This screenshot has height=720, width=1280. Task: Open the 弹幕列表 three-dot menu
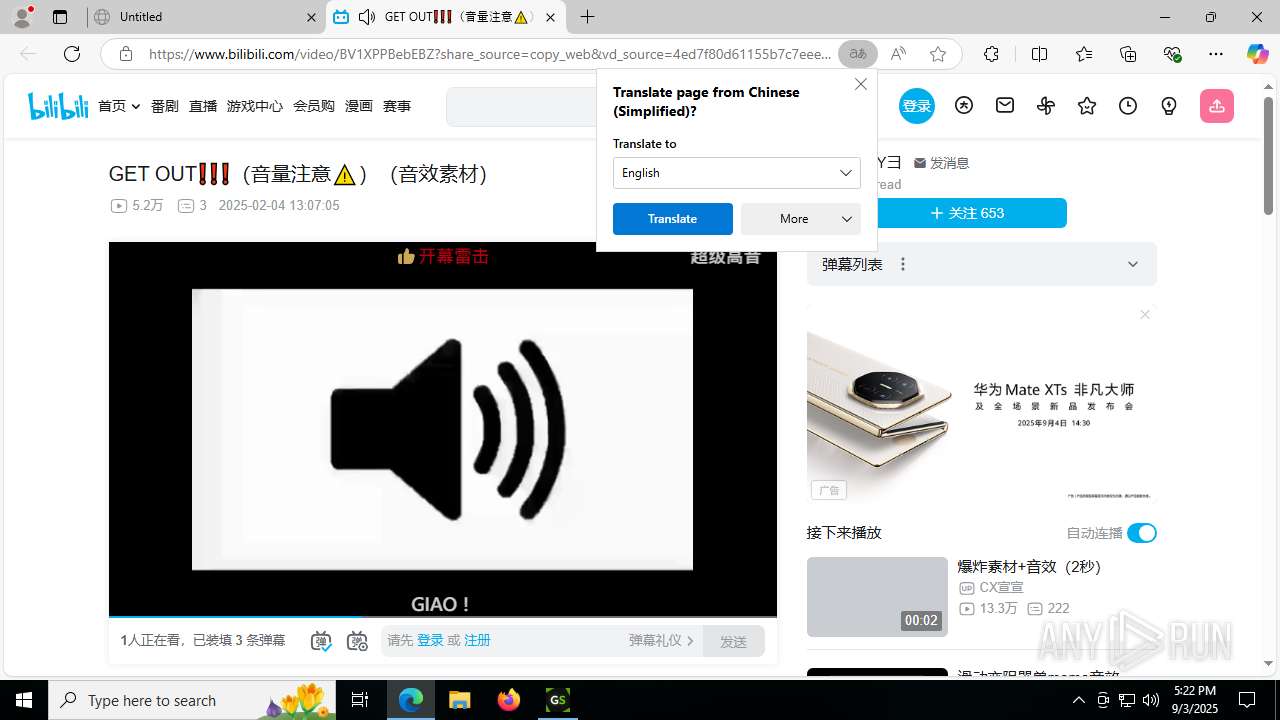903,264
